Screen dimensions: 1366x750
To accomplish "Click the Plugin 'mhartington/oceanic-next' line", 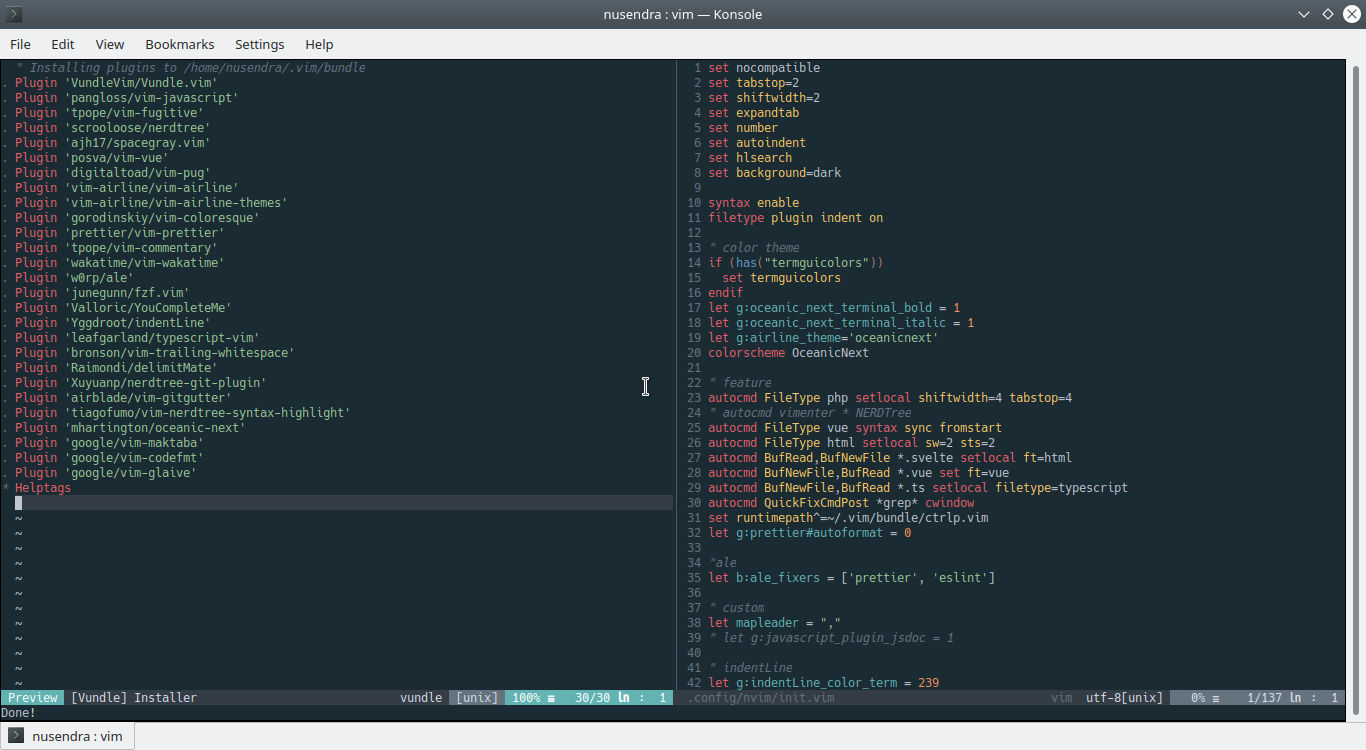I will (x=130, y=428).
